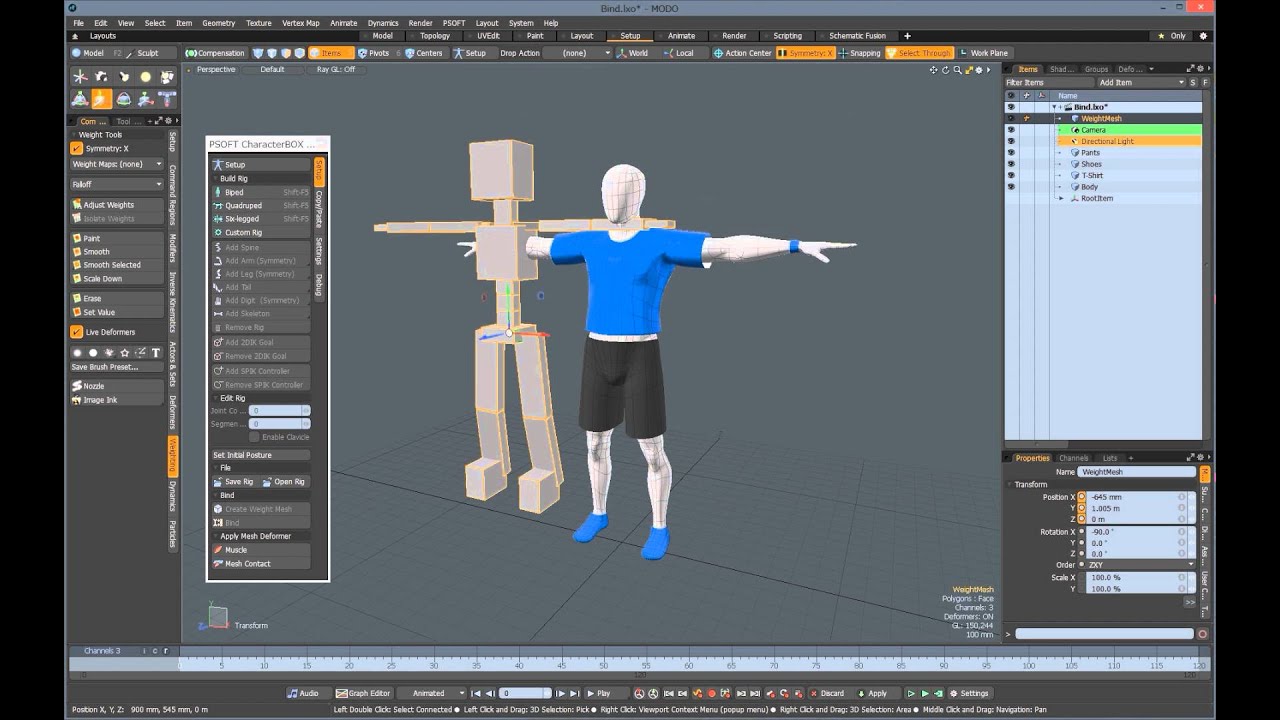The image size is (1280, 720).
Task: Switch to Centers selection mode
Action: point(423,53)
